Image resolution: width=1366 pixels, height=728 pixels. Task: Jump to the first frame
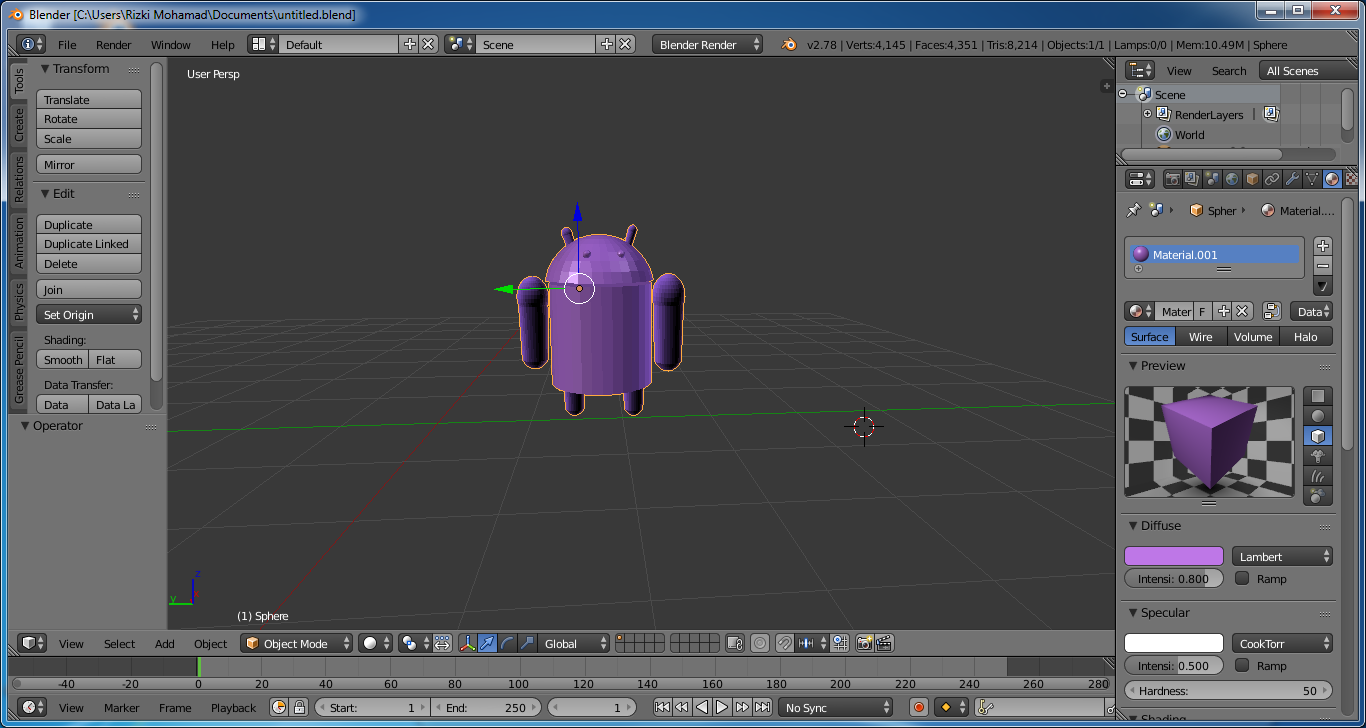pyautogui.click(x=662, y=707)
